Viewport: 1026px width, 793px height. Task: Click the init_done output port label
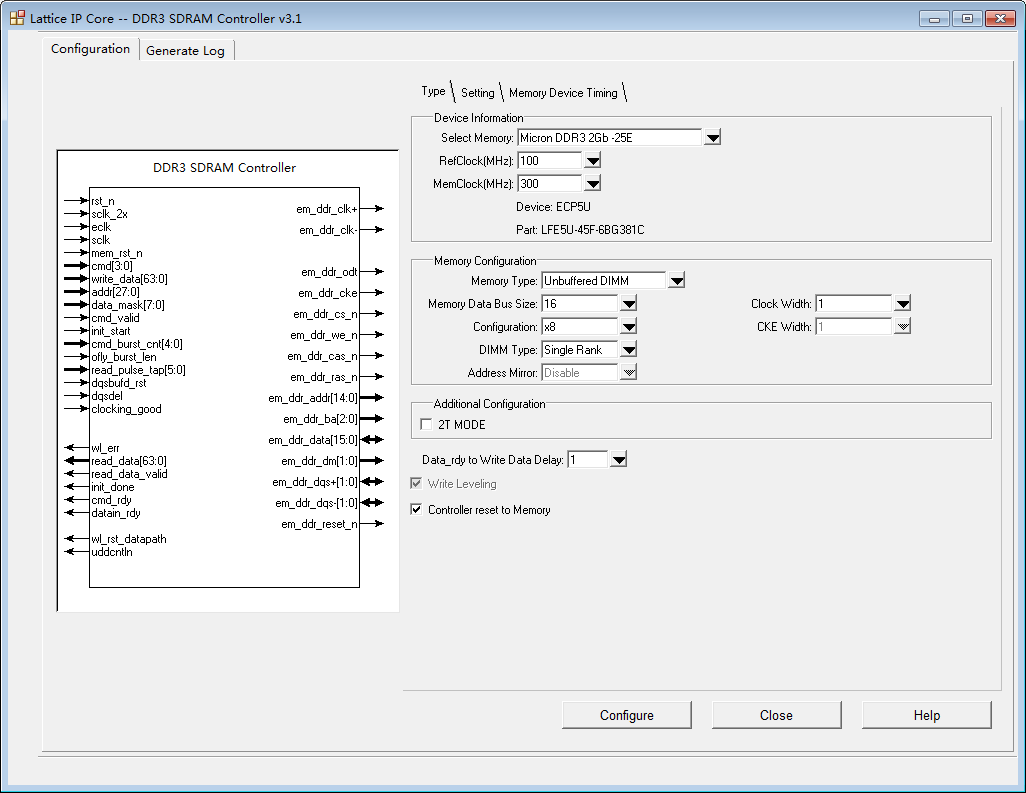(x=113, y=487)
